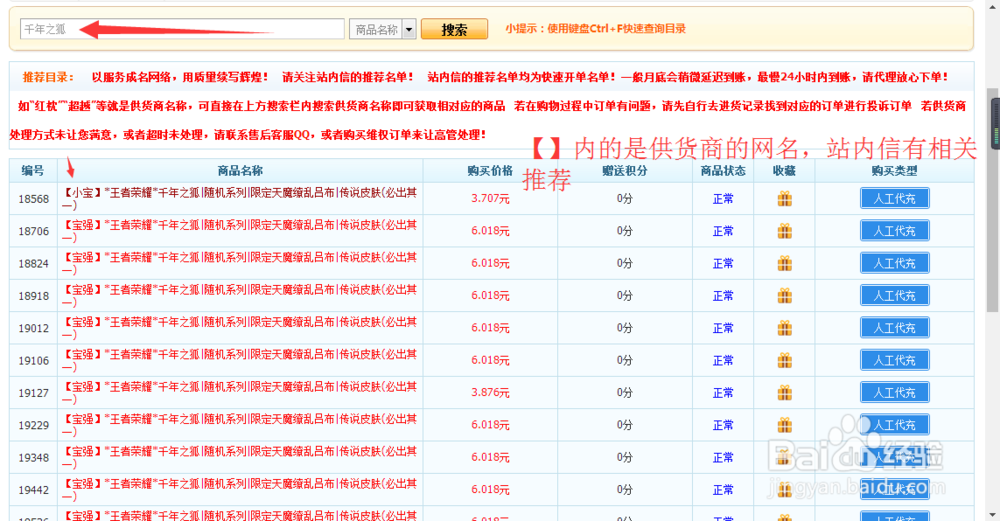Click the price 3.707元 in row 18568
The height and width of the screenshot is (521, 1000).
coord(490,198)
